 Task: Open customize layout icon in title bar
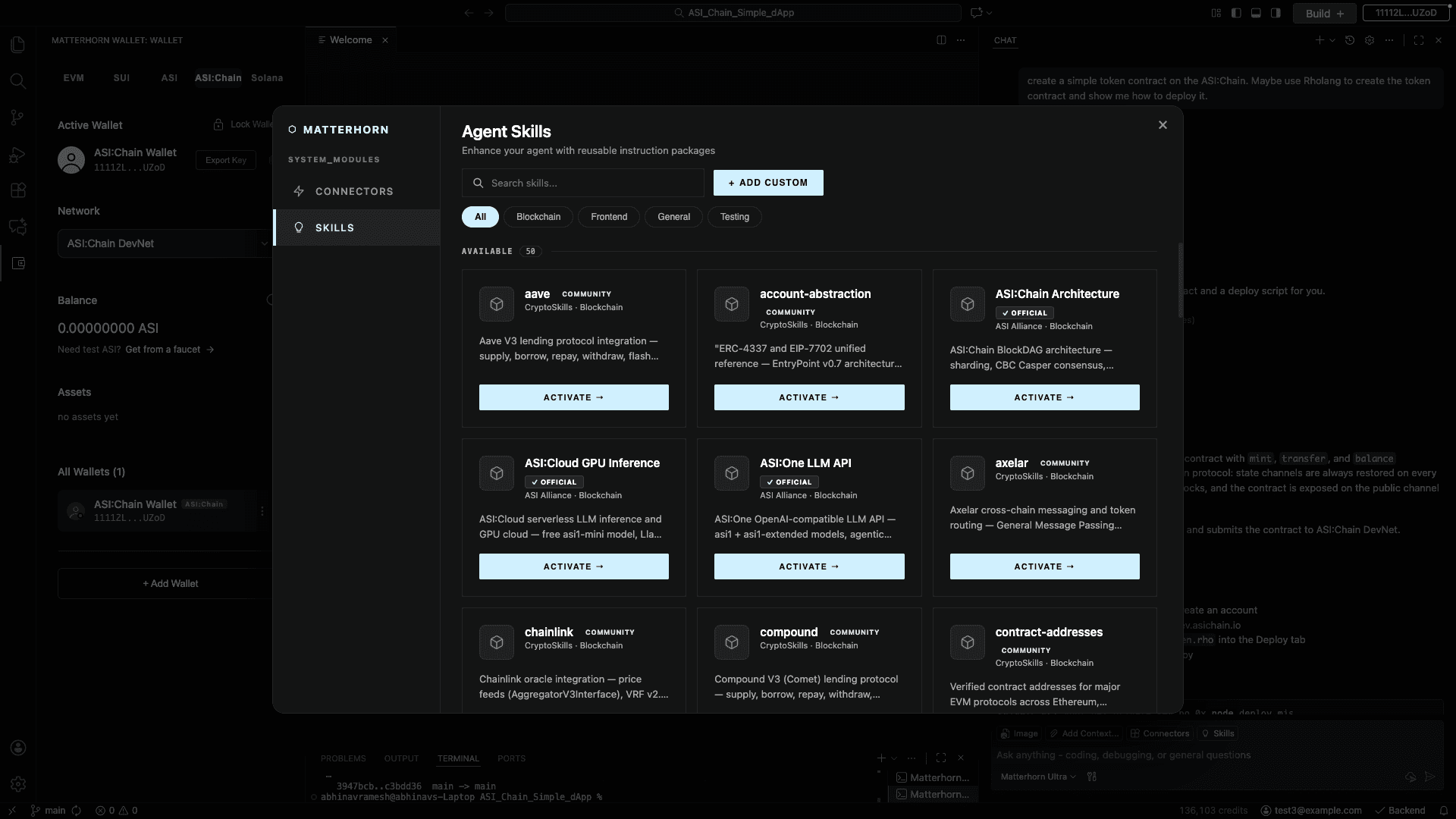[x=1216, y=13]
